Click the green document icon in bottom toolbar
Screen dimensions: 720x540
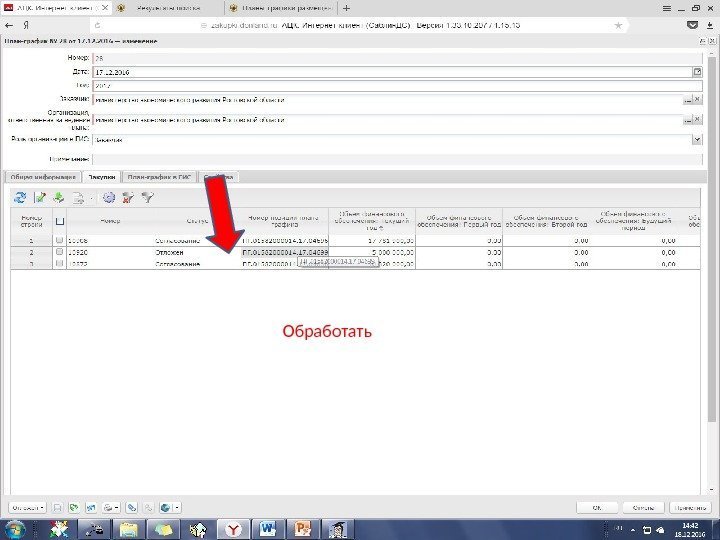click(73, 508)
